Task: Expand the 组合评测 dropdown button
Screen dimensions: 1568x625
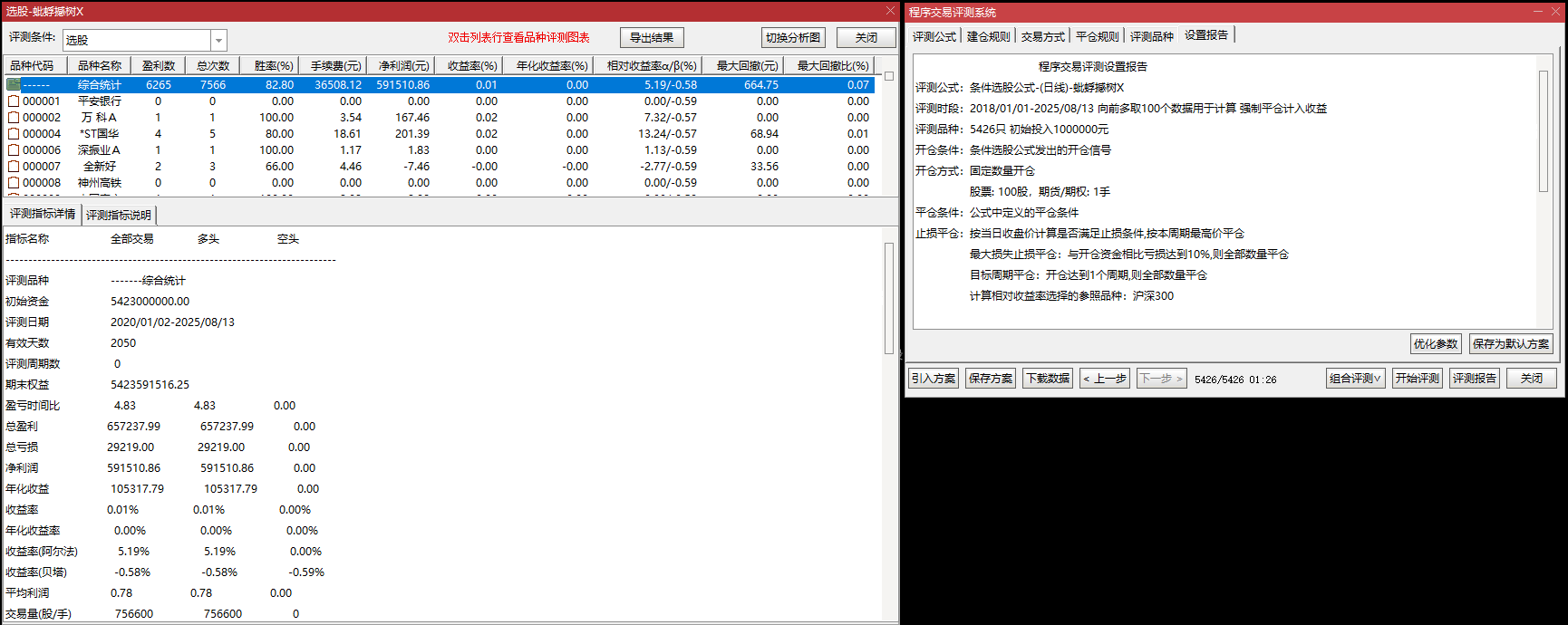Action: click(x=1355, y=379)
